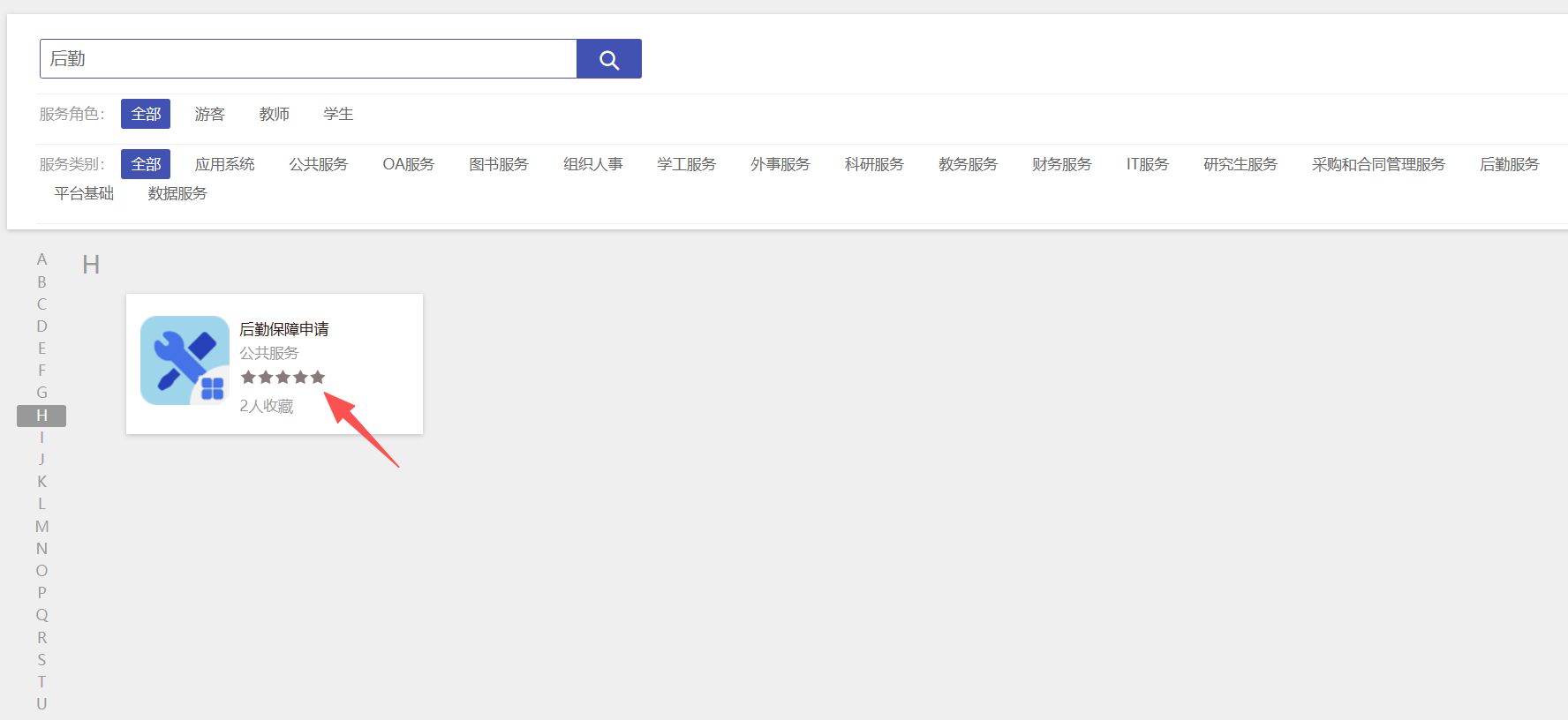Viewport: 1568px width, 720px height.
Task: Select the 图书服务 category
Action: pos(499,164)
